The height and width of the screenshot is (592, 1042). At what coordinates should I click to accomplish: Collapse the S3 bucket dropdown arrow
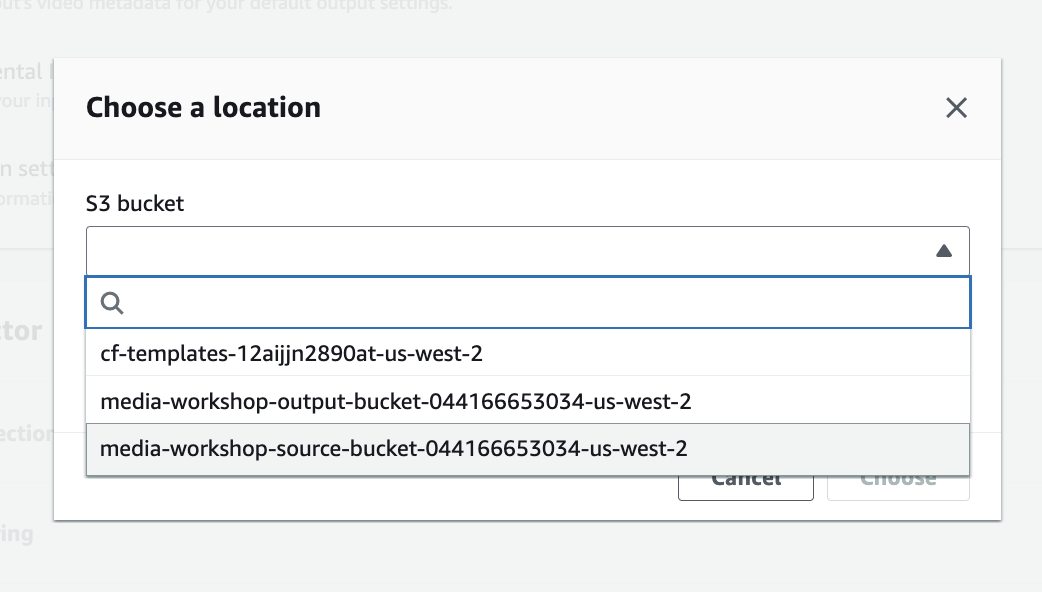coord(943,252)
